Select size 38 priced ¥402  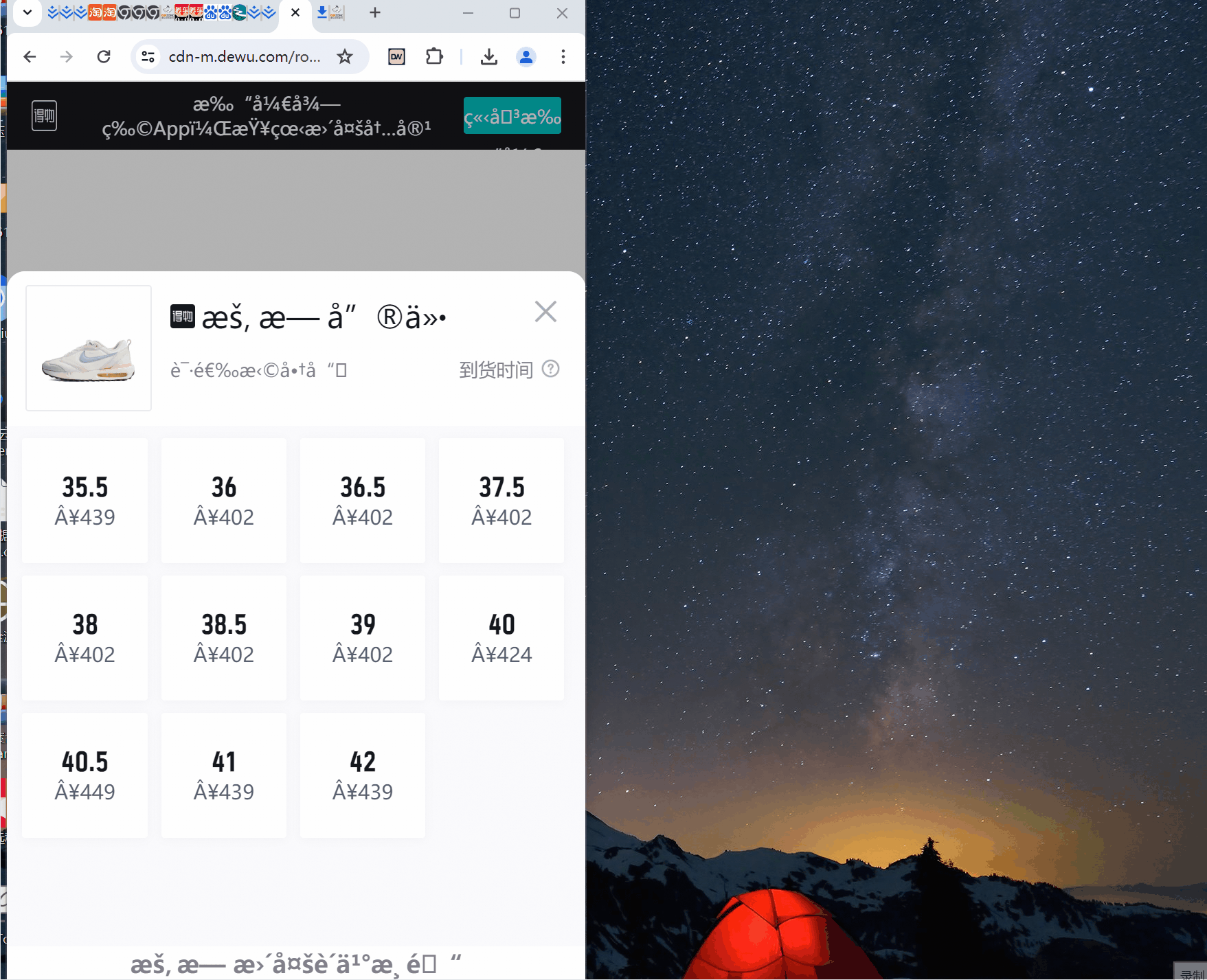(x=85, y=638)
